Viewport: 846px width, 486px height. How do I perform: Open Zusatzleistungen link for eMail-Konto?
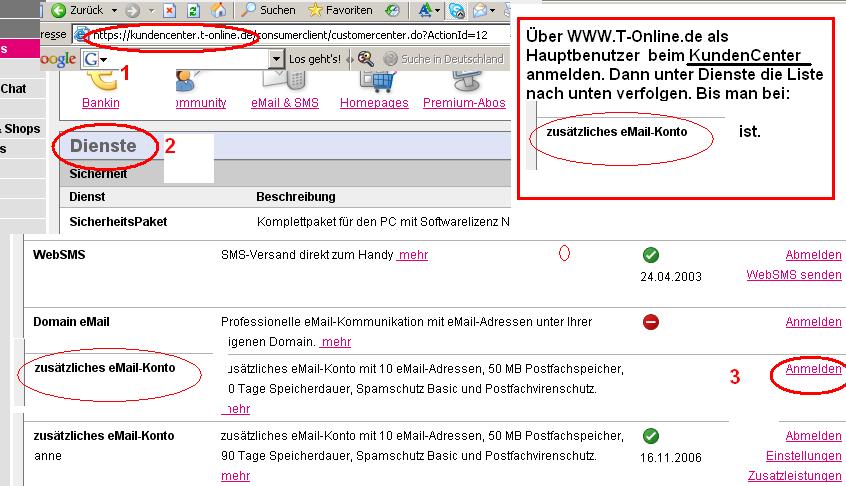(794, 476)
